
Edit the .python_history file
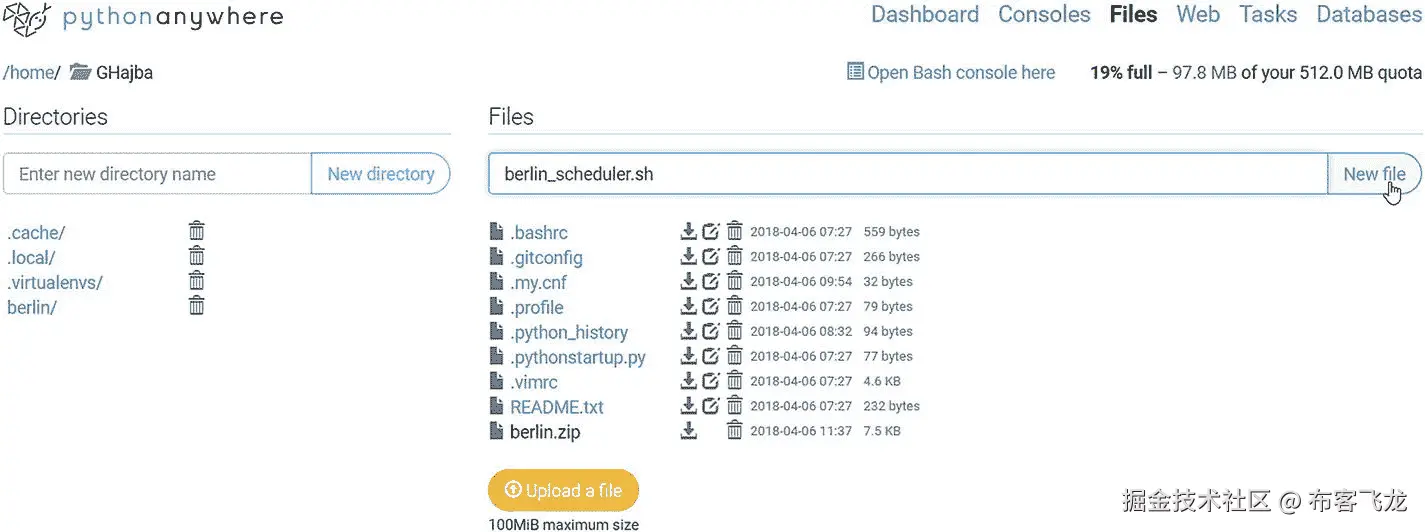click(x=711, y=331)
